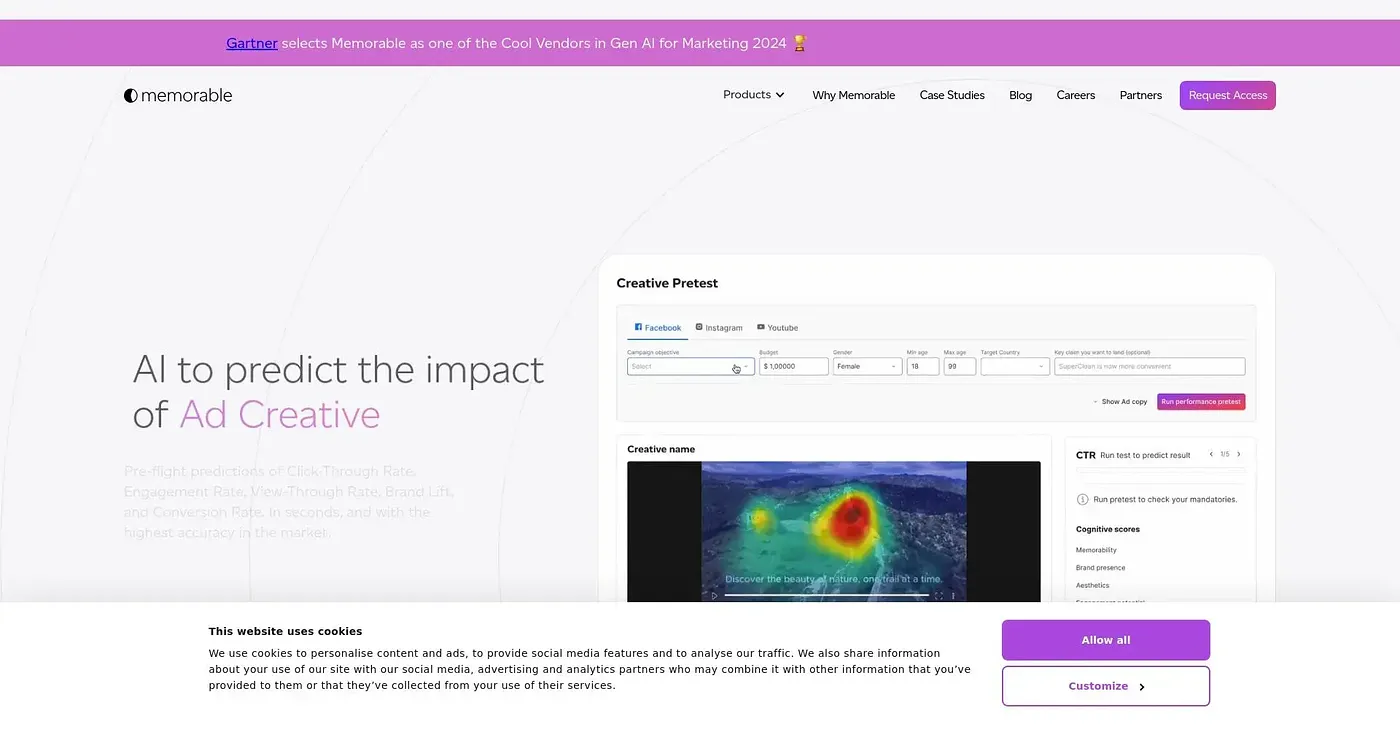Switch to the Instagram tab
The height and width of the screenshot is (729, 1400).
pyautogui.click(x=720, y=328)
